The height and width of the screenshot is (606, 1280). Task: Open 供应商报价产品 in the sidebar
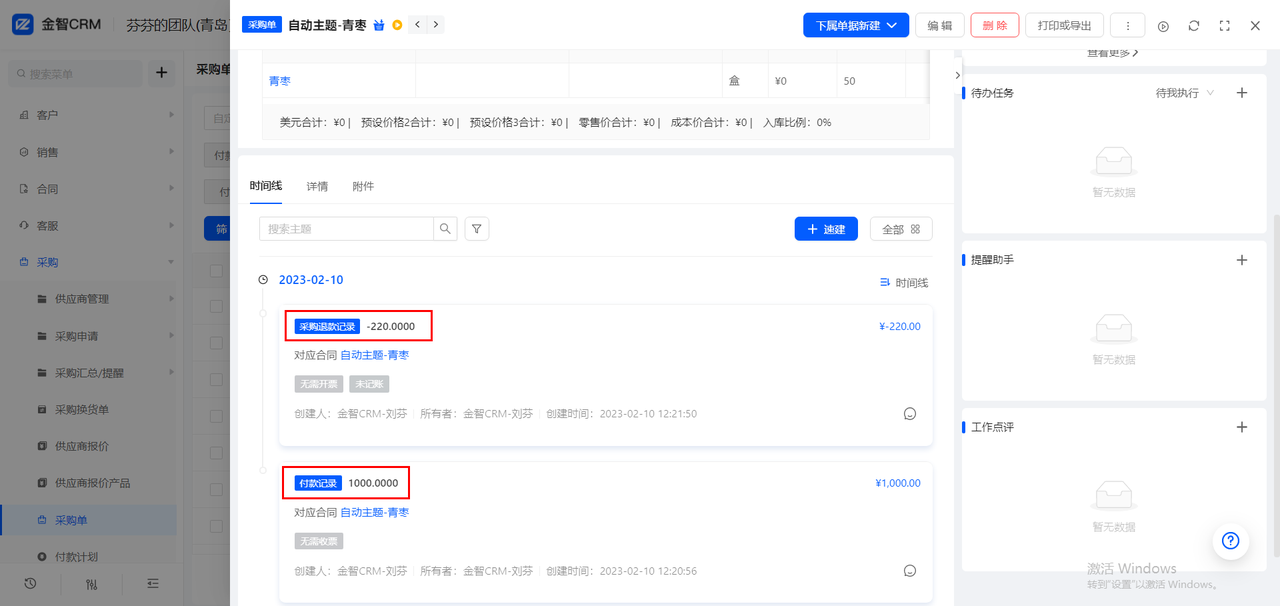(x=92, y=483)
